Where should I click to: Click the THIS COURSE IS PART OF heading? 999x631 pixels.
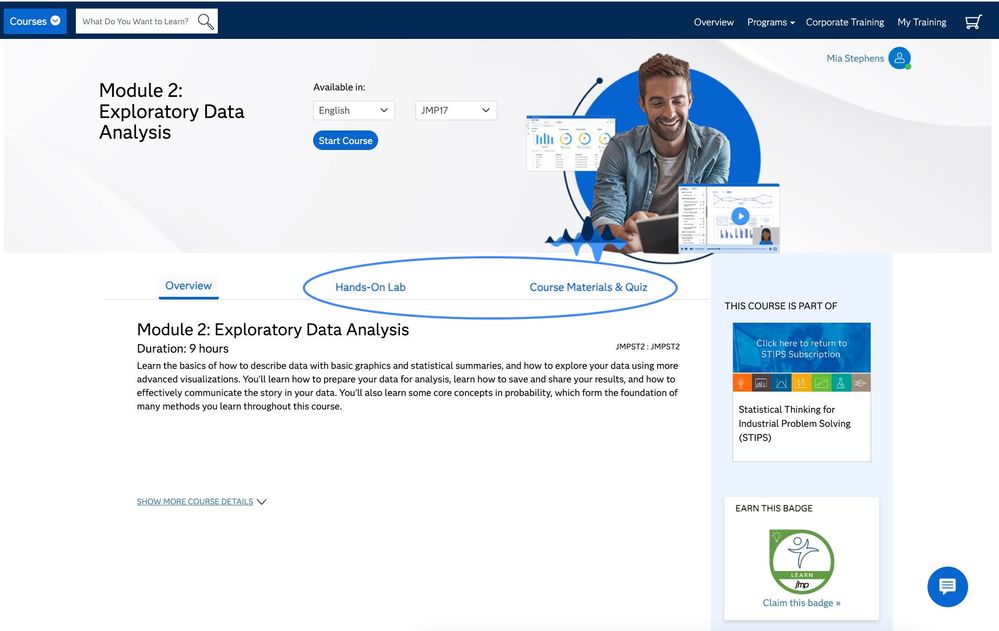coord(780,306)
